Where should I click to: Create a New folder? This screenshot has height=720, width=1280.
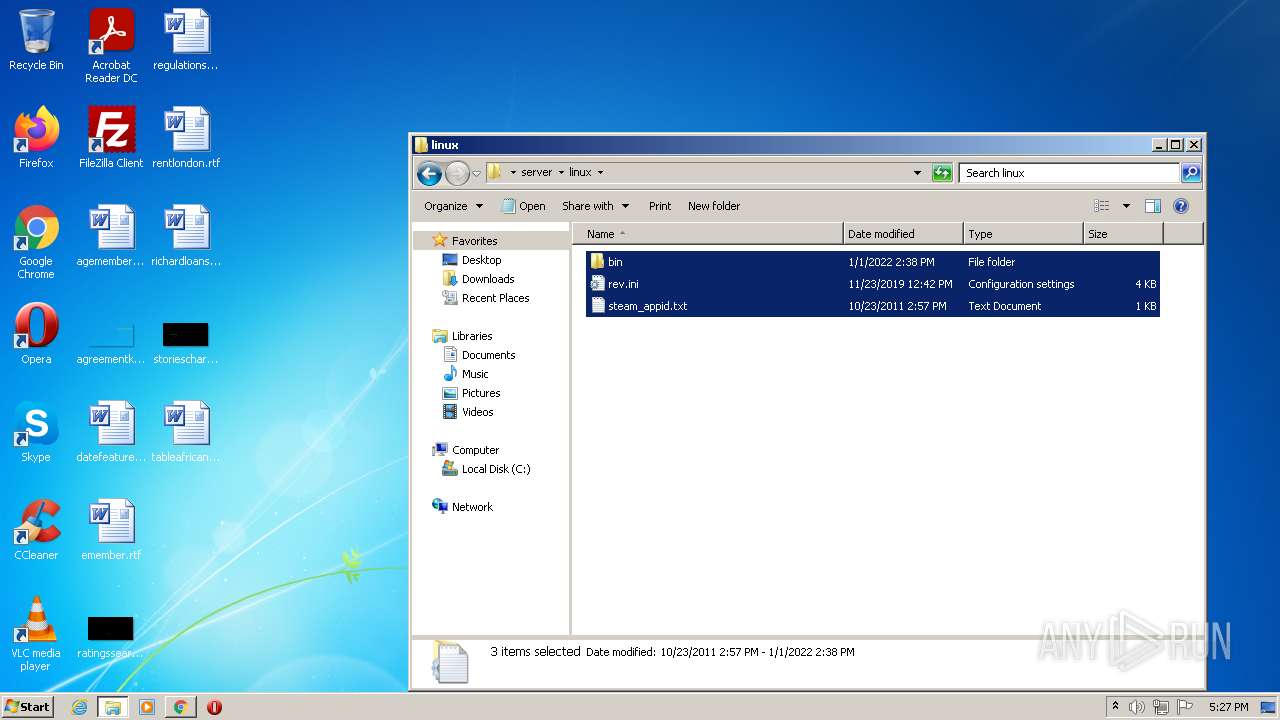click(714, 206)
